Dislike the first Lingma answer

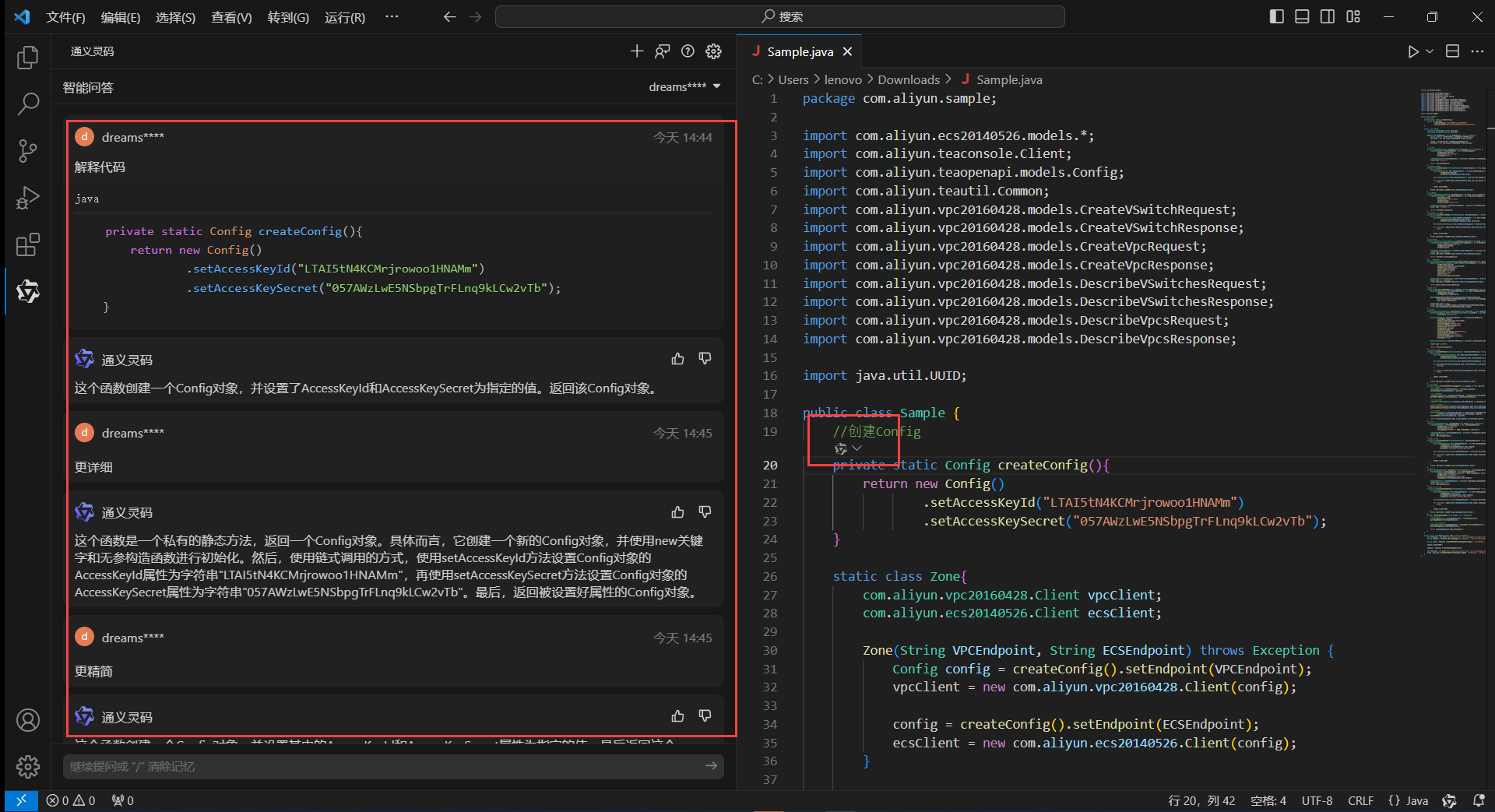pos(705,359)
